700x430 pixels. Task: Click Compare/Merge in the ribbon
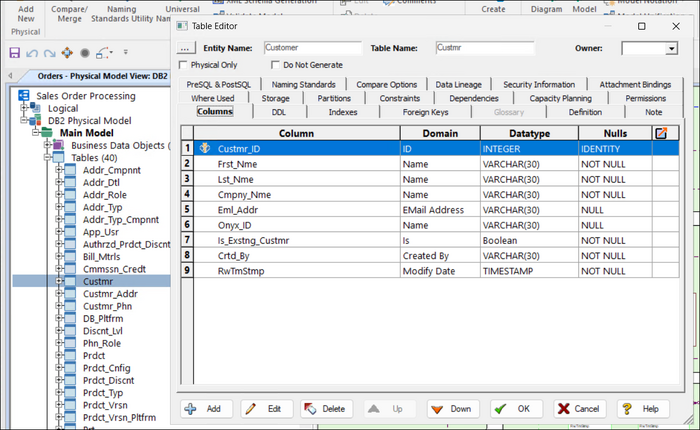tap(69, 14)
